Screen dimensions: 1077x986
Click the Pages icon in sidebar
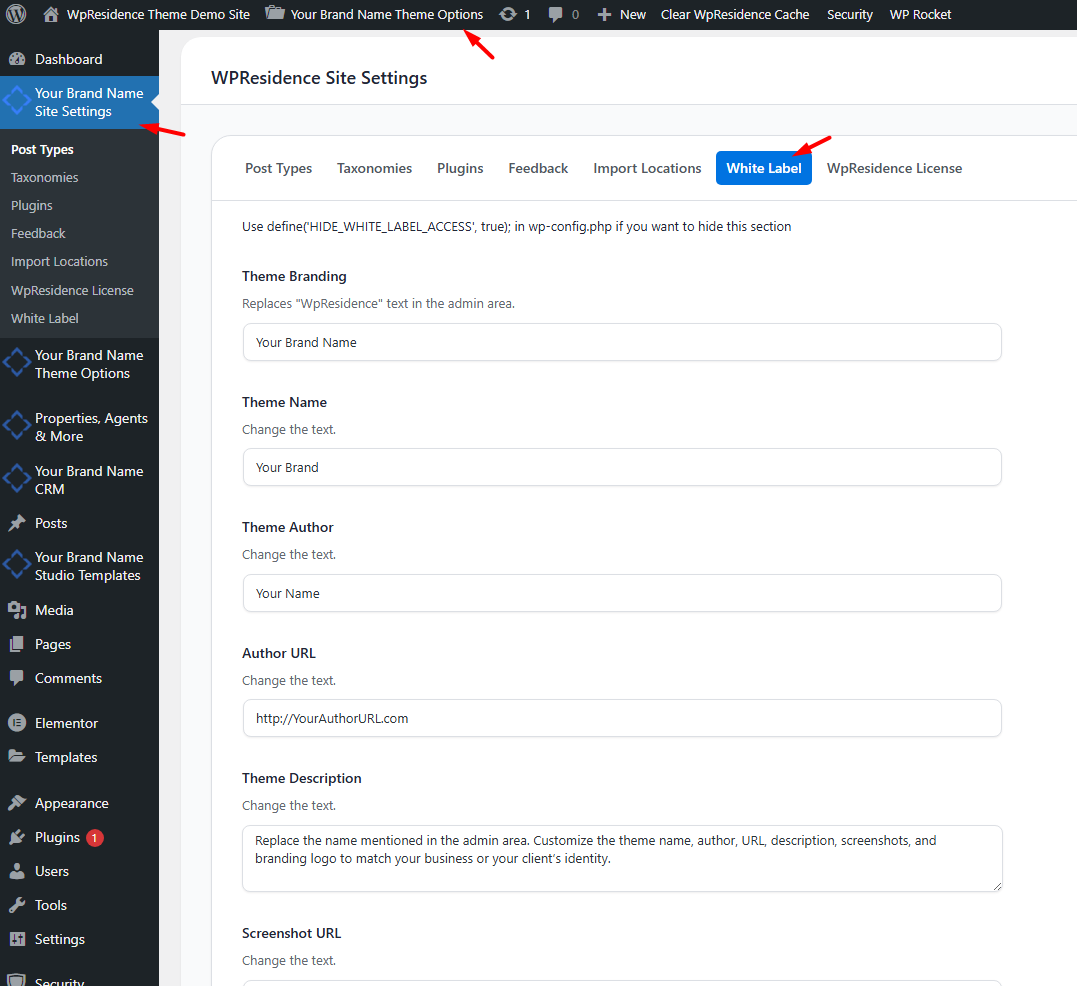17,644
